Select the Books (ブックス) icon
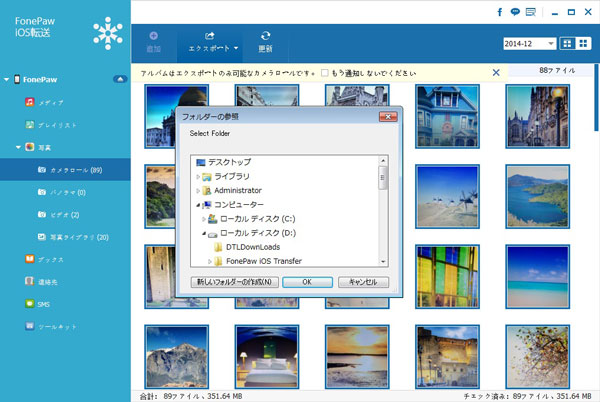Screen dimensions: 600x402 click(x=30, y=259)
